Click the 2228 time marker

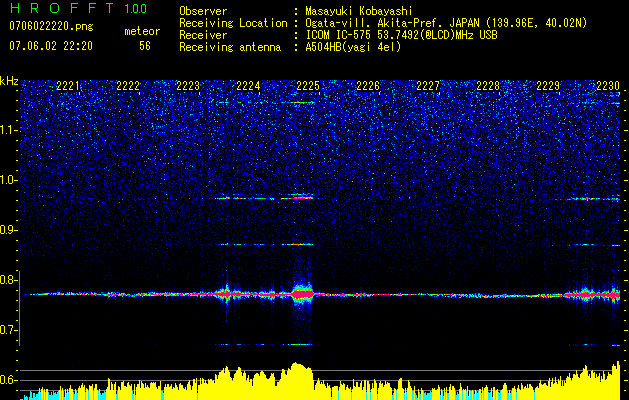click(488, 86)
